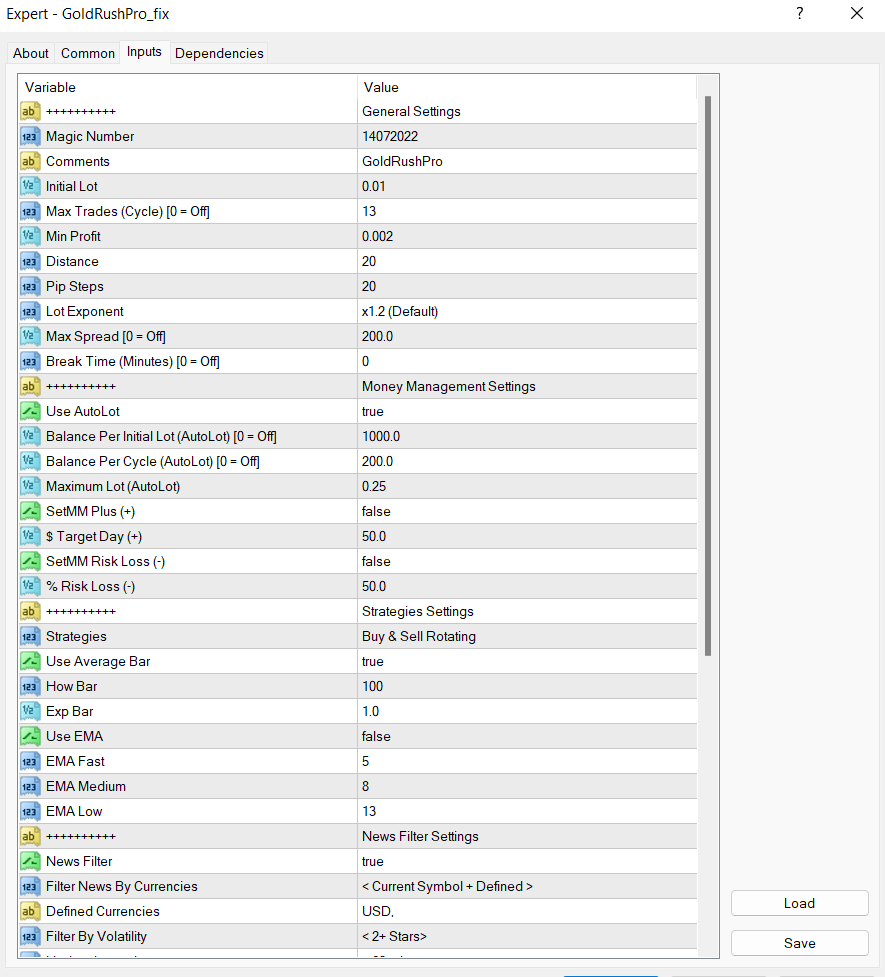Viewport: 885px width, 977px height.
Task: Click the integer icon beside Break Time (Minutes)
Action: (x=30, y=361)
